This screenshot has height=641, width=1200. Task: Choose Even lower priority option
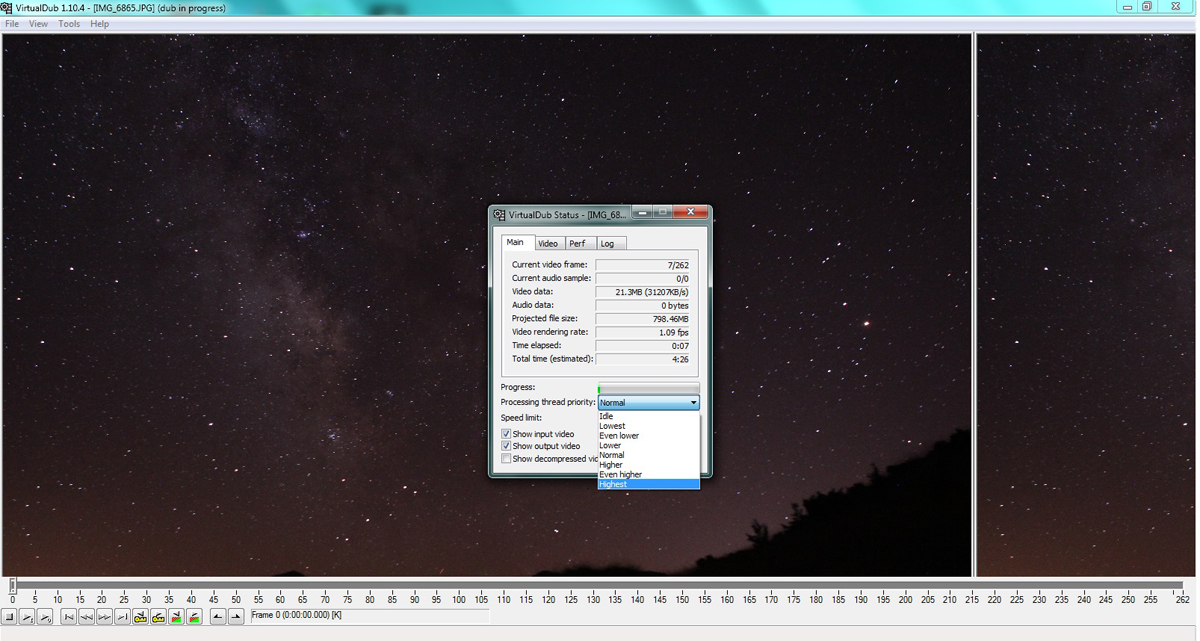point(649,436)
